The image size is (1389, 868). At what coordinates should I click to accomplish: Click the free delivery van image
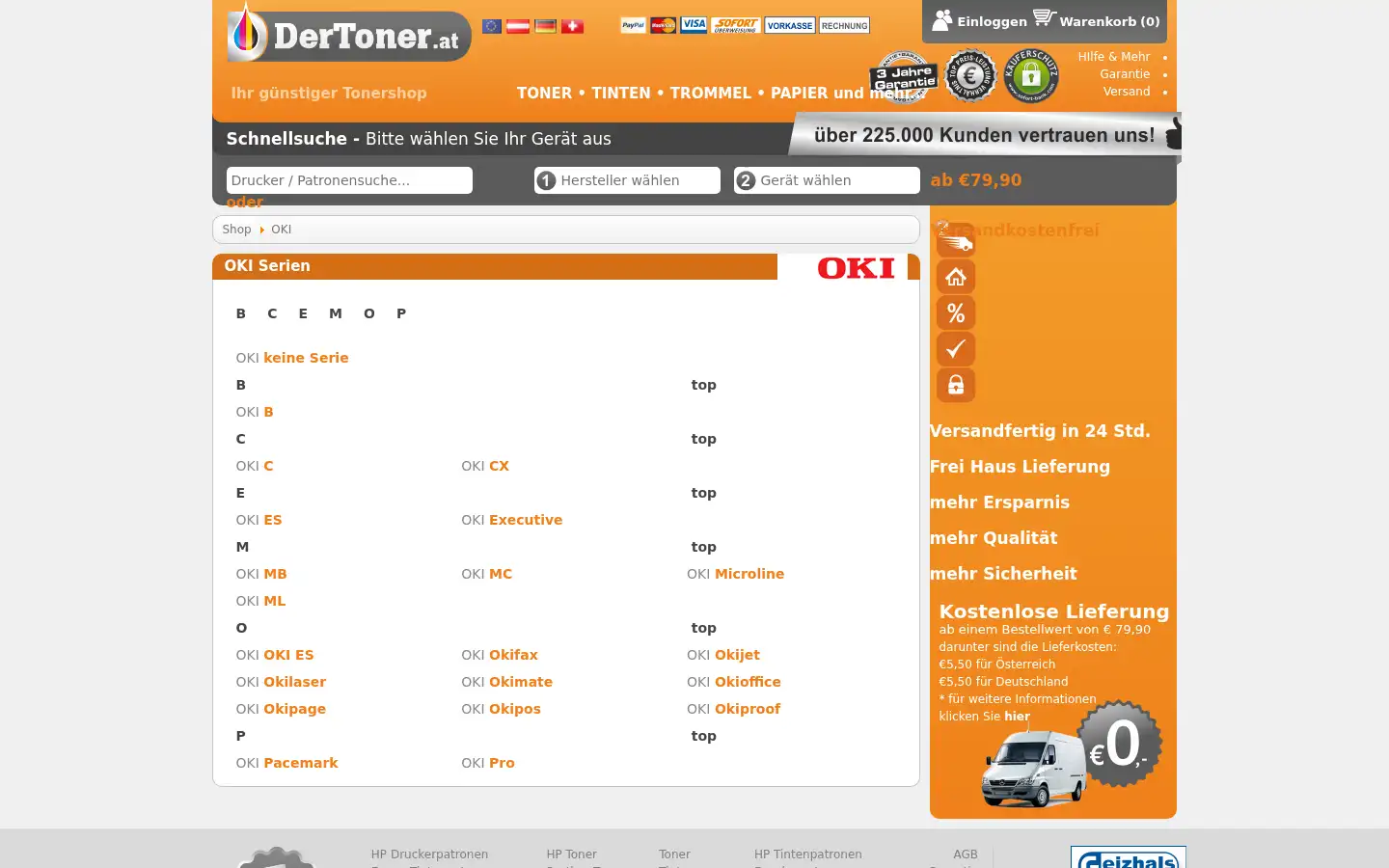pyautogui.click(x=1033, y=768)
